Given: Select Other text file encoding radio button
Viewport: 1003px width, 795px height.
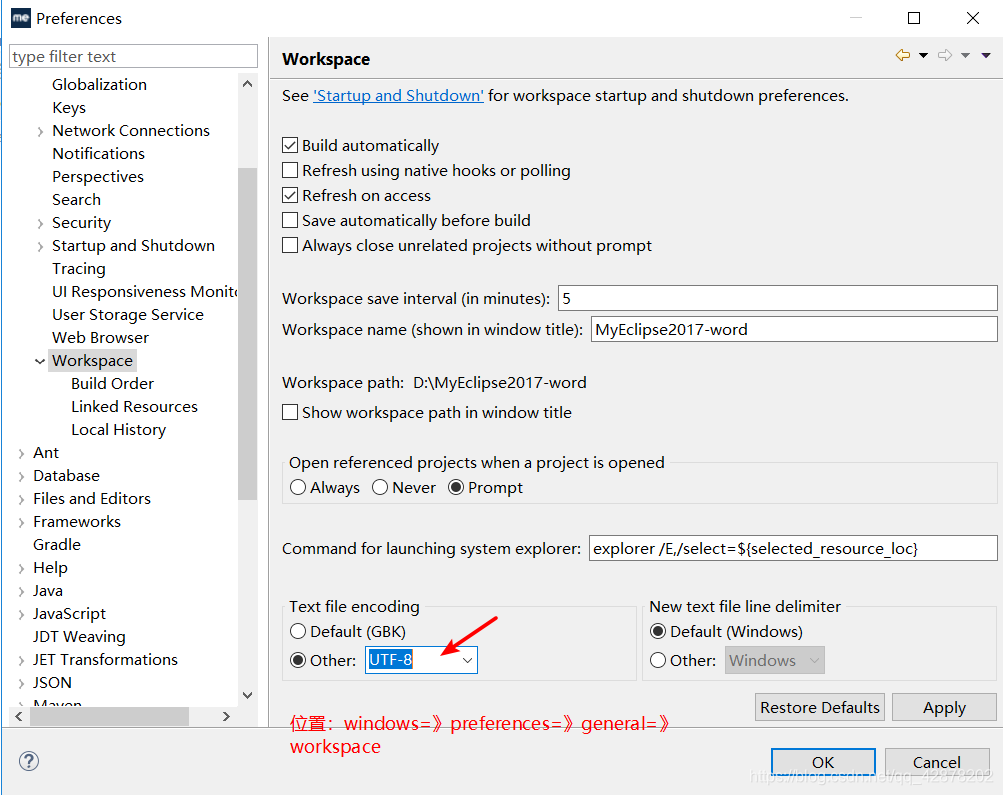Looking at the screenshot, I should coord(297,660).
